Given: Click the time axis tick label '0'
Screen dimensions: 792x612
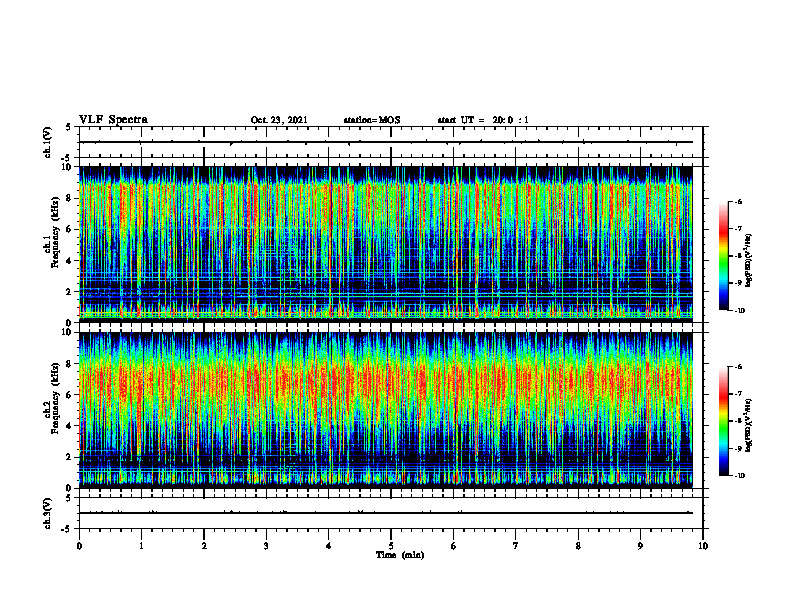Looking at the screenshot, I should click(x=79, y=546).
